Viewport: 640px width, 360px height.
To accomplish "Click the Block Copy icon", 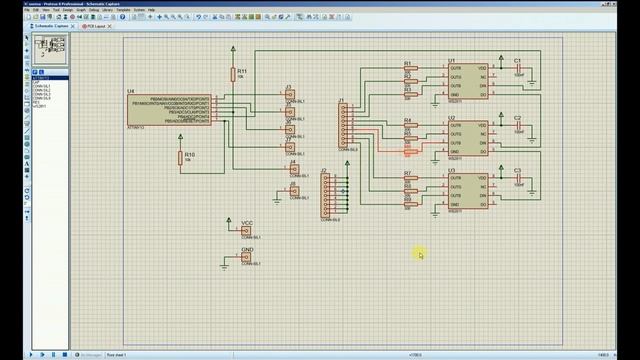I will [237, 17].
